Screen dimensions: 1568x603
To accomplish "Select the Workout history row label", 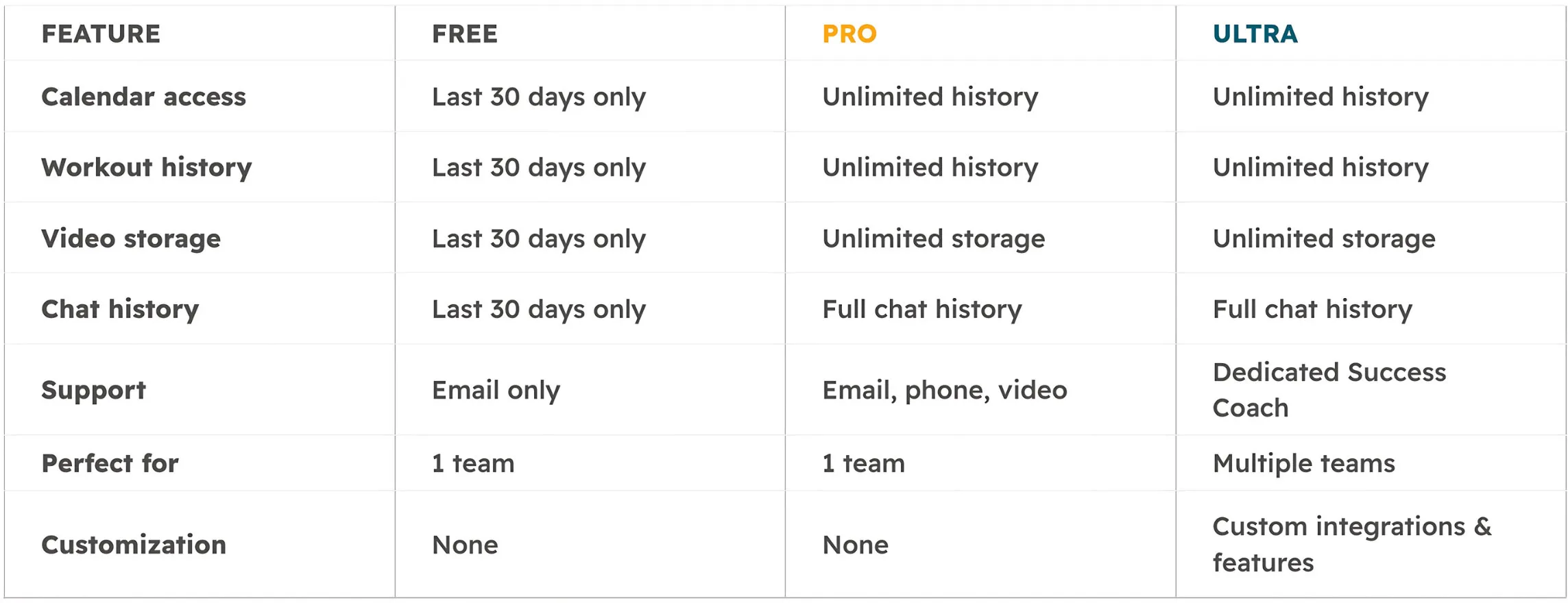I will pos(146,167).
